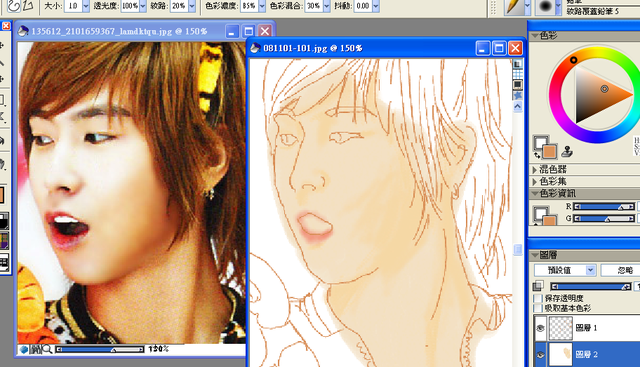Click the clone color rubber stamp icon
640x367 pixels.
click(x=567, y=151)
